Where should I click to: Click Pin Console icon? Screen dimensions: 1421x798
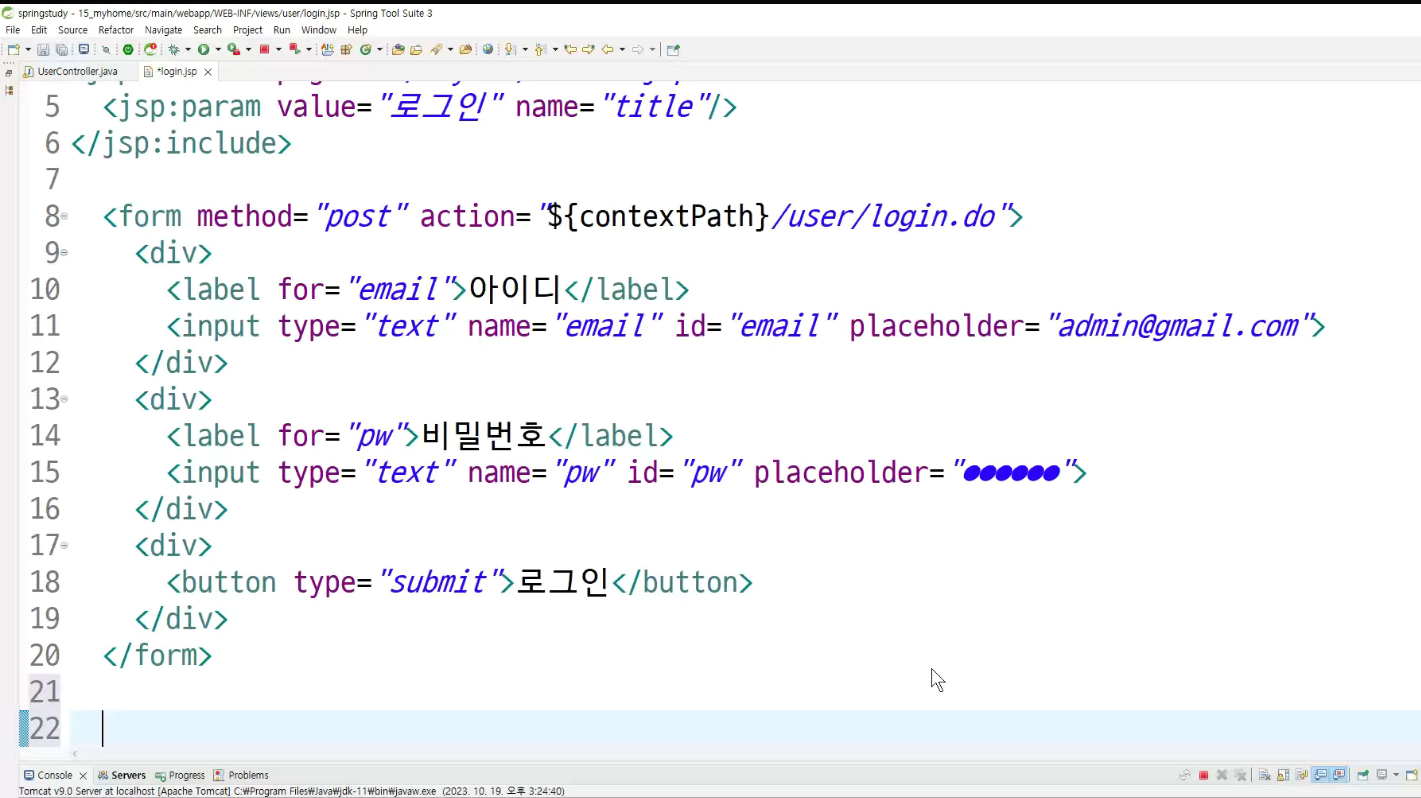[x=1363, y=775]
